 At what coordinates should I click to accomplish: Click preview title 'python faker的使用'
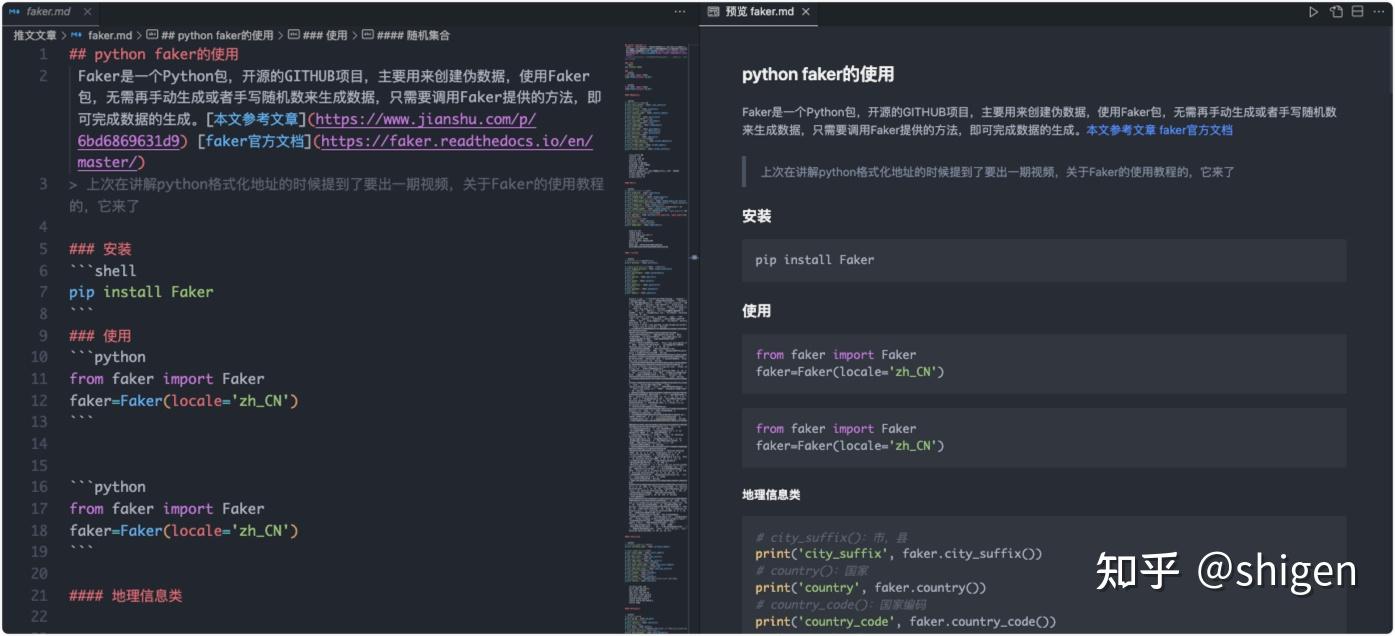[818, 74]
